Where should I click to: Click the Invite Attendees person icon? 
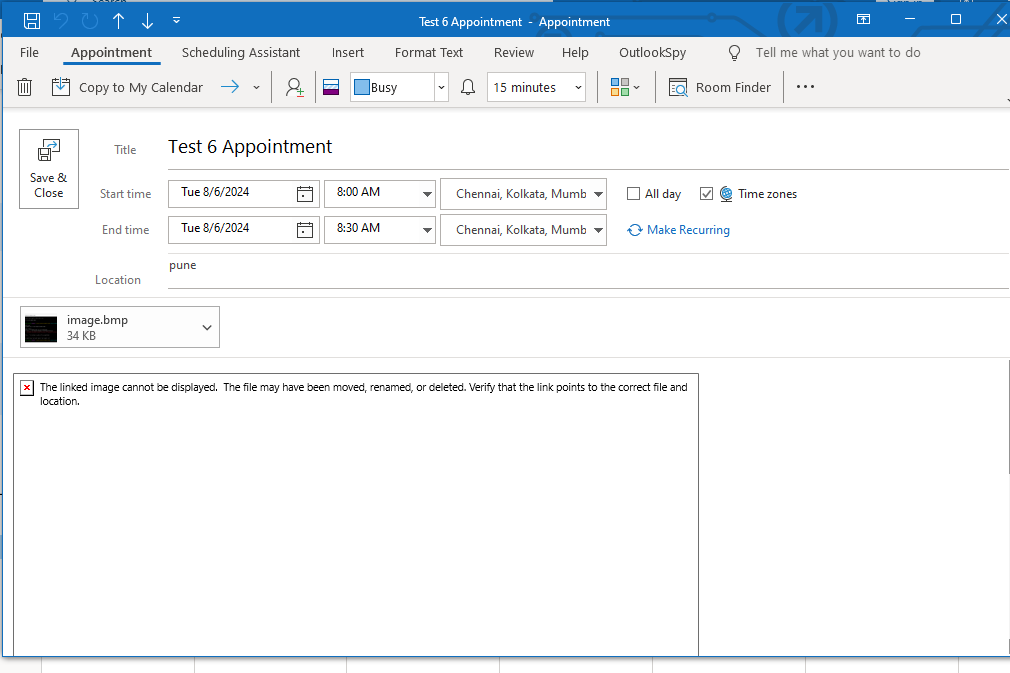[294, 87]
